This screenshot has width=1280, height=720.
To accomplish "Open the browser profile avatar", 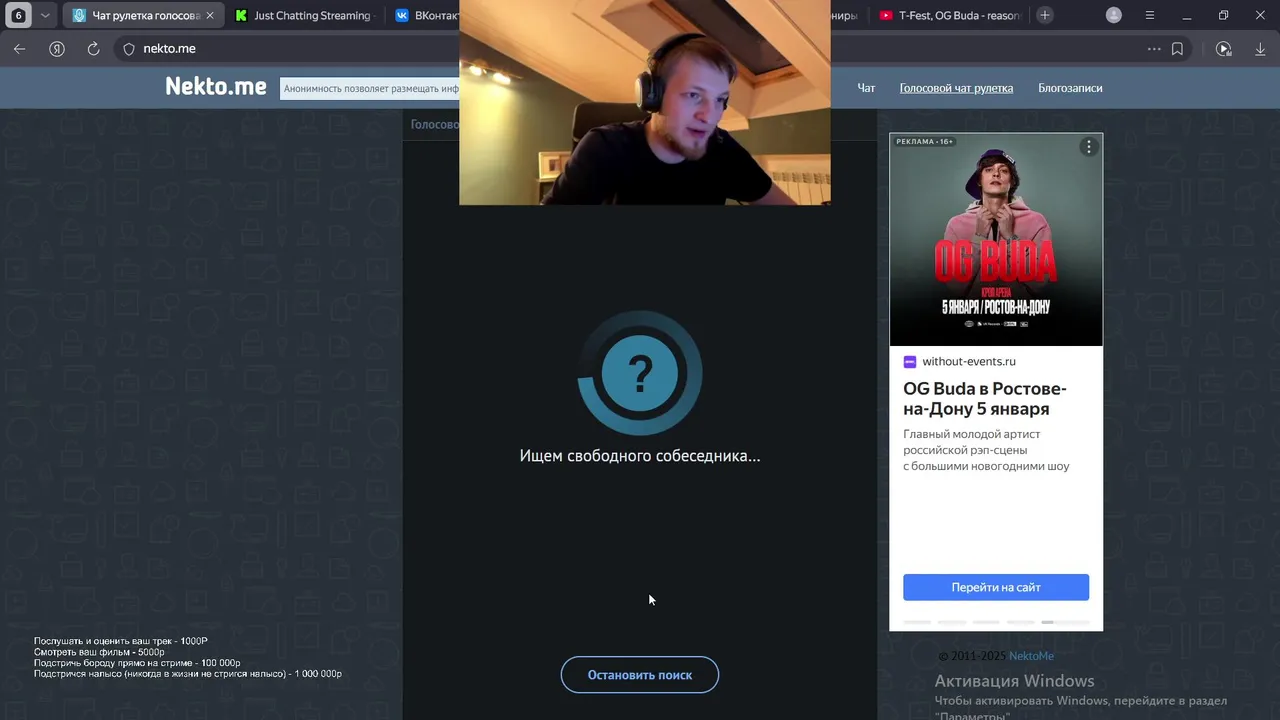I will coord(1114,15).
